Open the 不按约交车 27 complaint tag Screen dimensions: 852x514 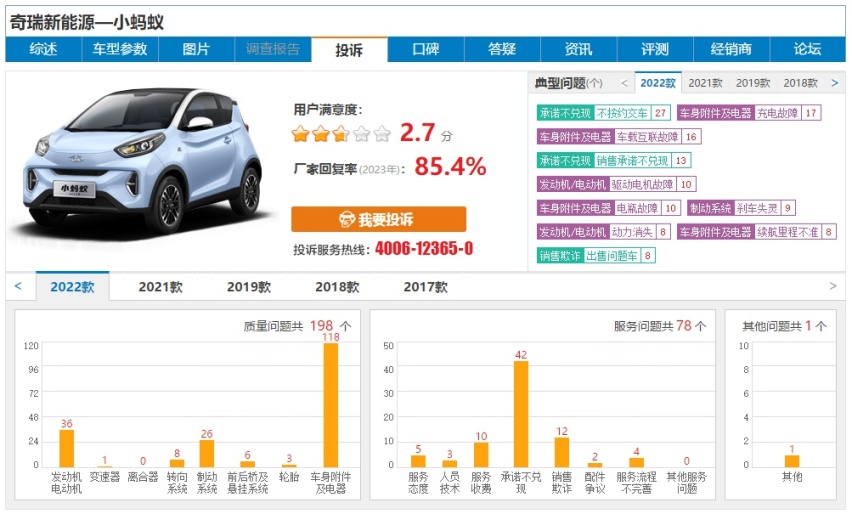pyautogui.click(x=604, y=113)
